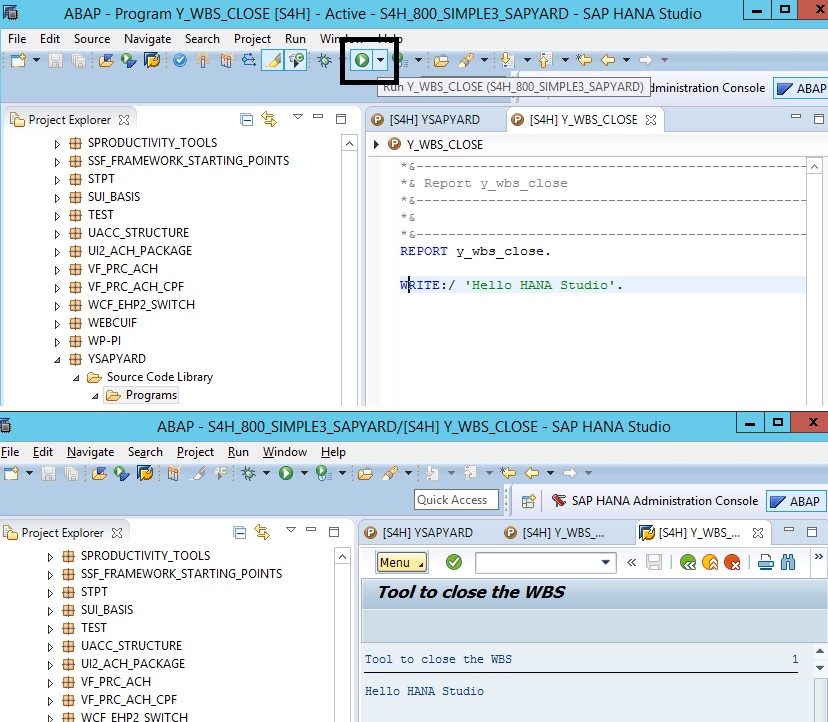Collapse Source Code Library folder
This screenshot has height=722, width=828.
pos(76,378)
